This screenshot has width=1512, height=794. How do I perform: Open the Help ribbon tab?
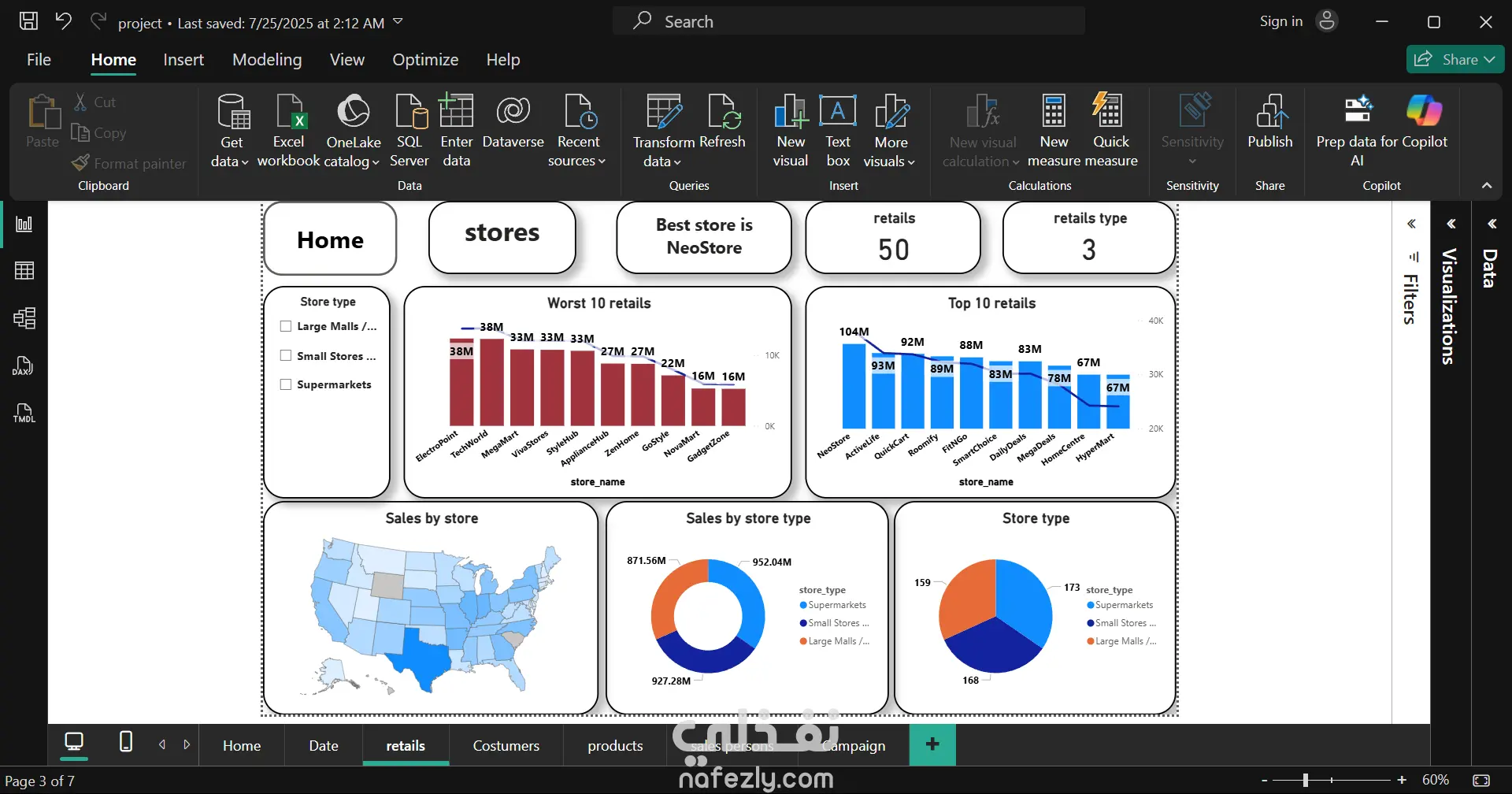(x=503, y=60)
